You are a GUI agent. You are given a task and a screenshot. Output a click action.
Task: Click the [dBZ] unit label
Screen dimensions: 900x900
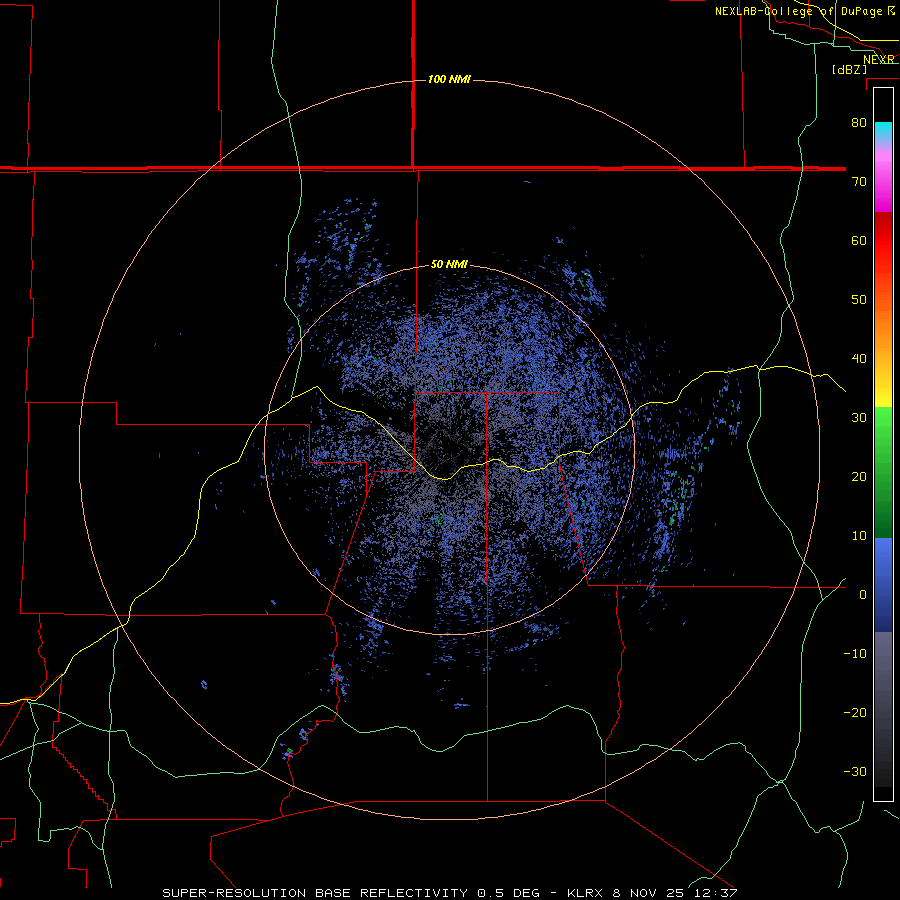pos(849,70)
